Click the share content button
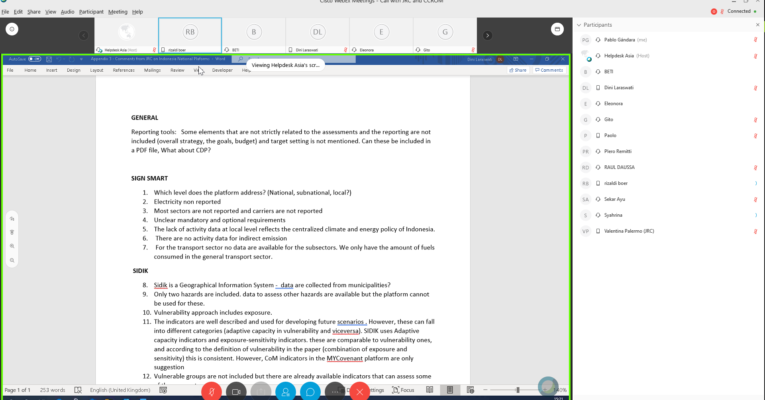 pos(262,390)
